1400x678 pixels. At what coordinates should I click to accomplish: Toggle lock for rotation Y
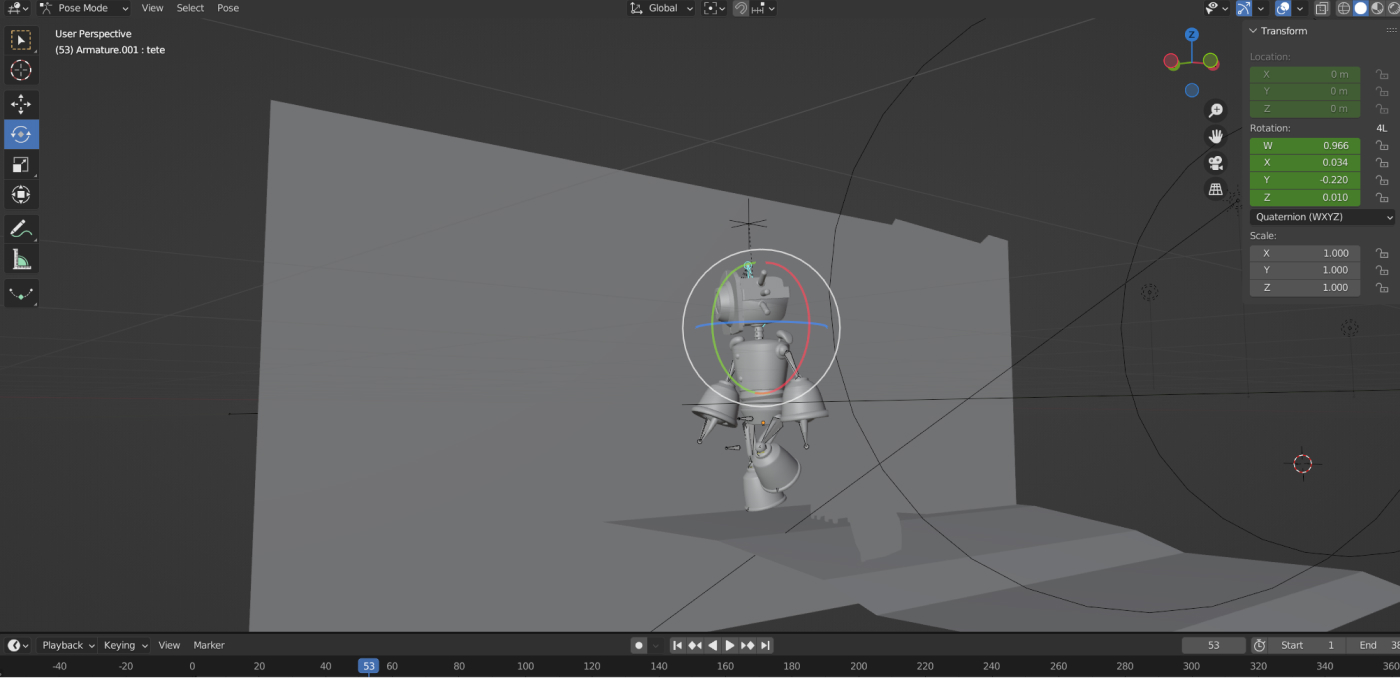pos(1382,180)
